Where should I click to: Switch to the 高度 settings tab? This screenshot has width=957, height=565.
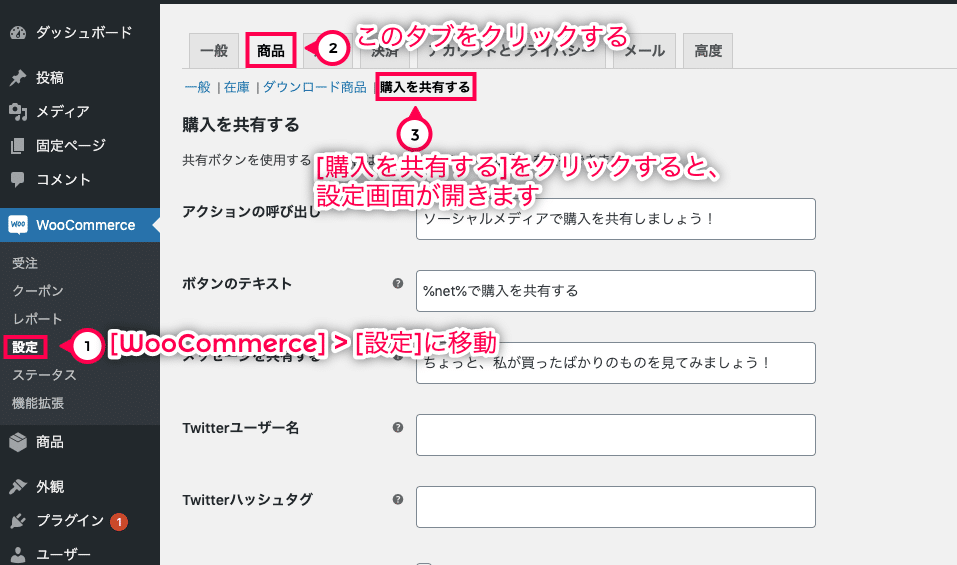click(x=708, y=51)
